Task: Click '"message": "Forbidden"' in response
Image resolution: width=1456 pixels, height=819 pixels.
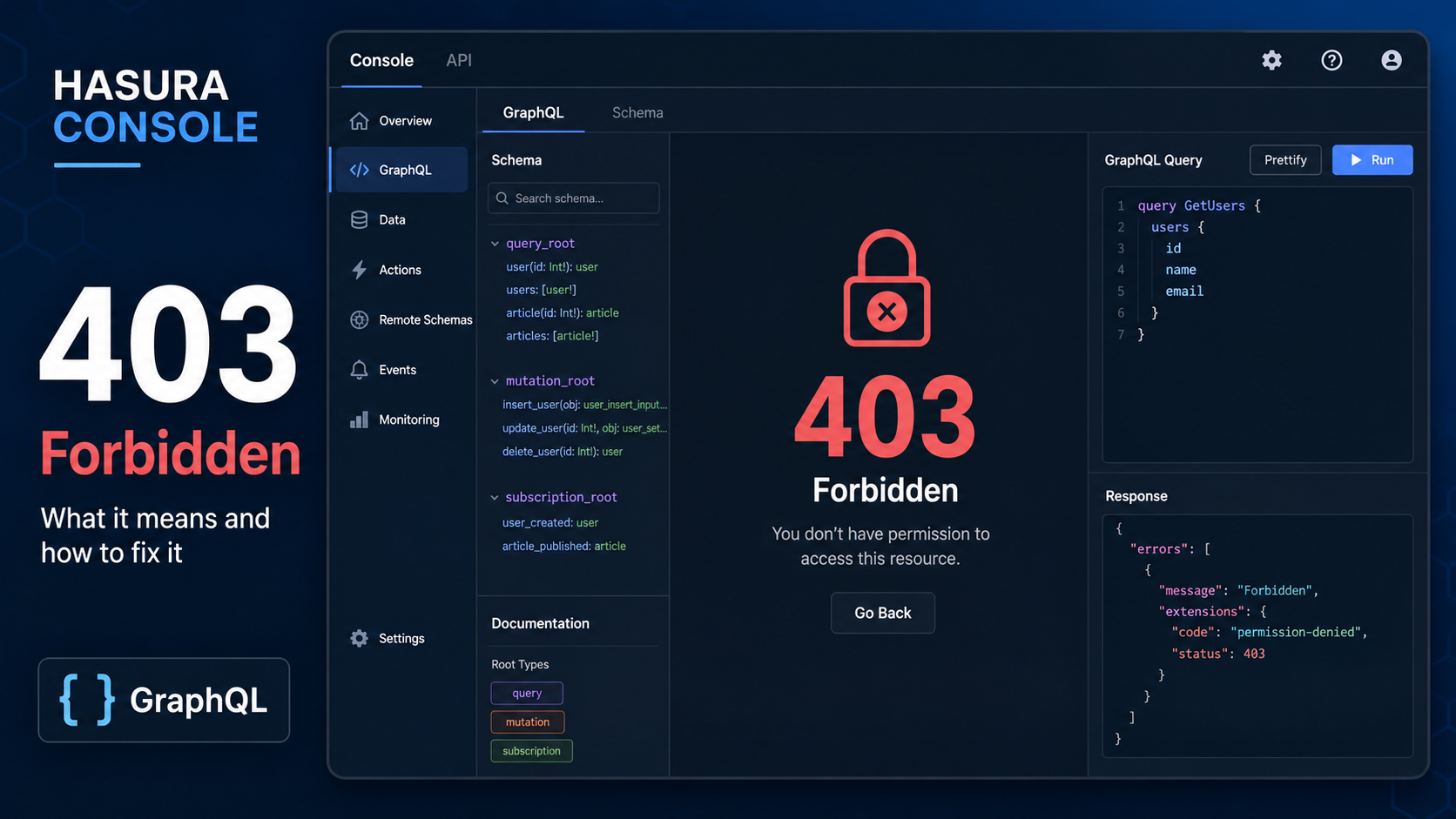Action: click(1238, 590)
